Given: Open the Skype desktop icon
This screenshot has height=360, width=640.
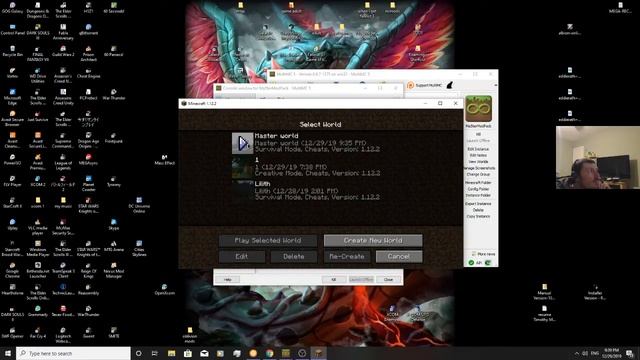Looking at the screenshot, I should pyautogui.click(x=113, y=224).
